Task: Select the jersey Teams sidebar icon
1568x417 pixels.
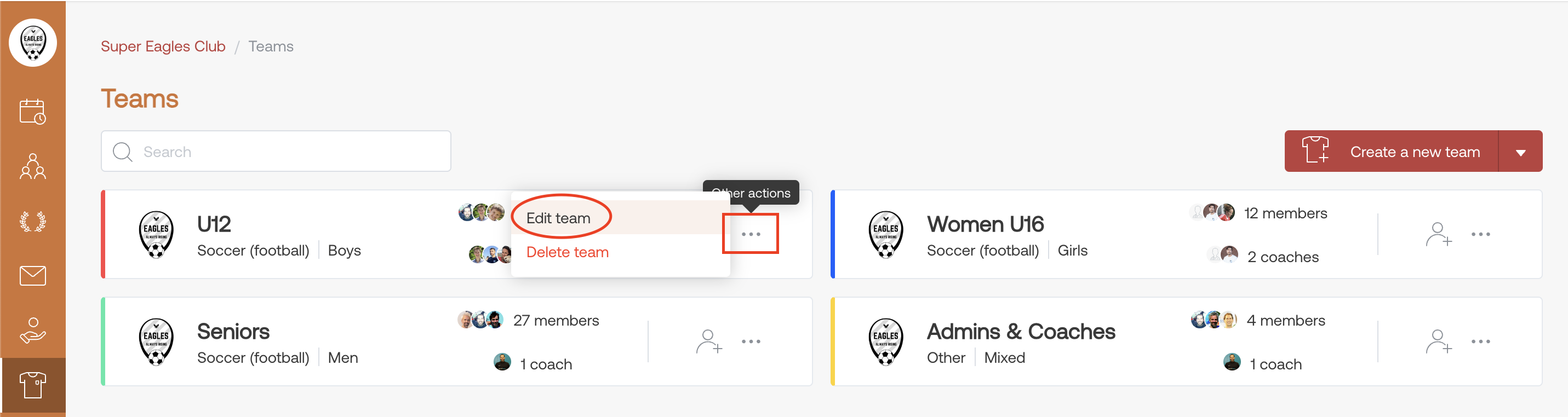Action: pyautogui.click(x=32, y=385)
